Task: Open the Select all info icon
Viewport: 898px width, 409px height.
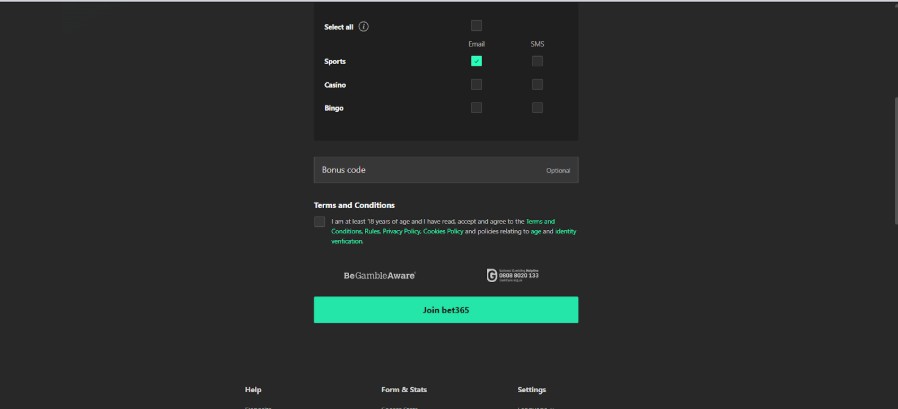Action: [364, 26]
